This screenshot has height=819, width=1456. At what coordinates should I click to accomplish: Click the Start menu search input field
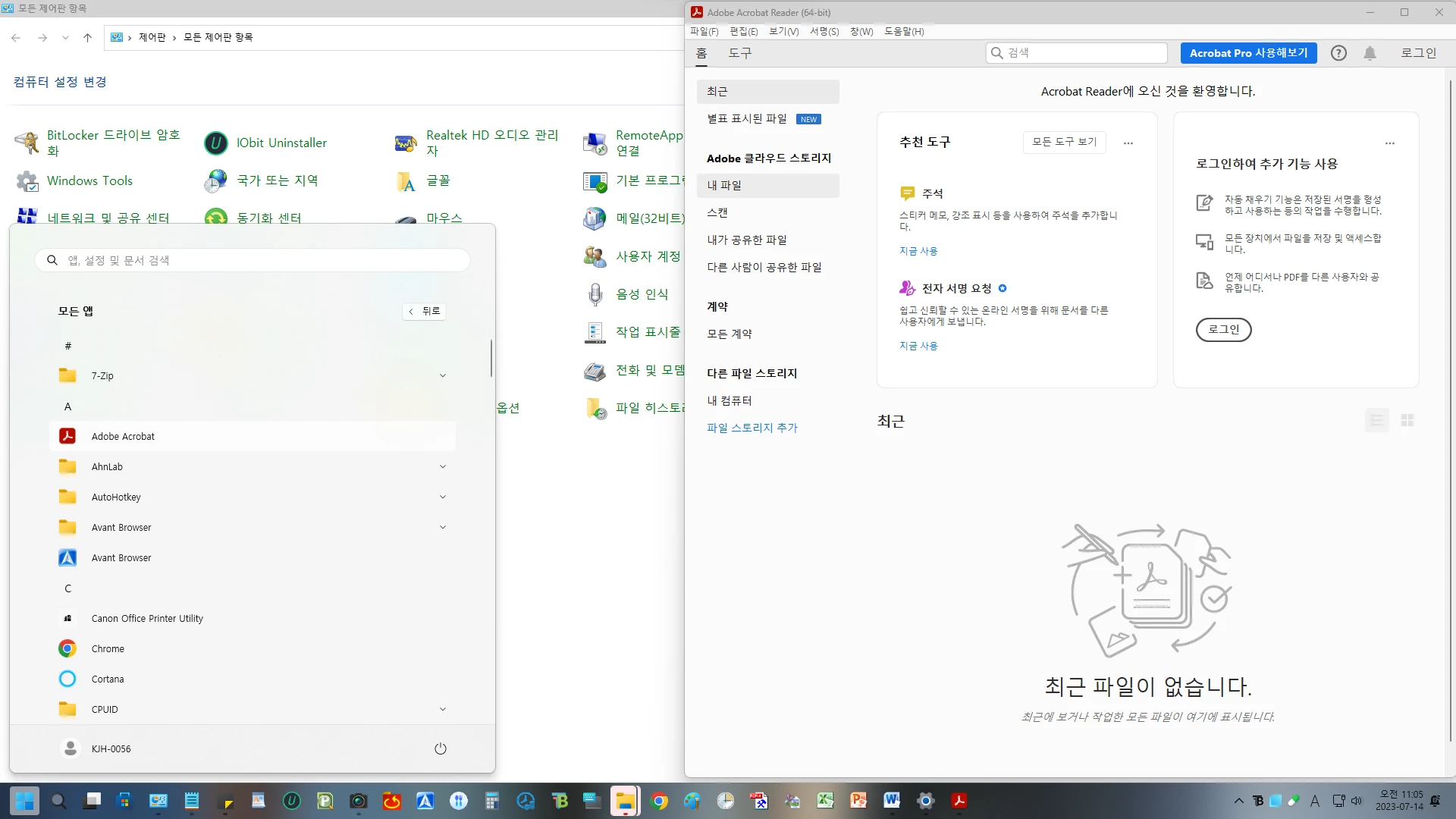click(253, 260)
